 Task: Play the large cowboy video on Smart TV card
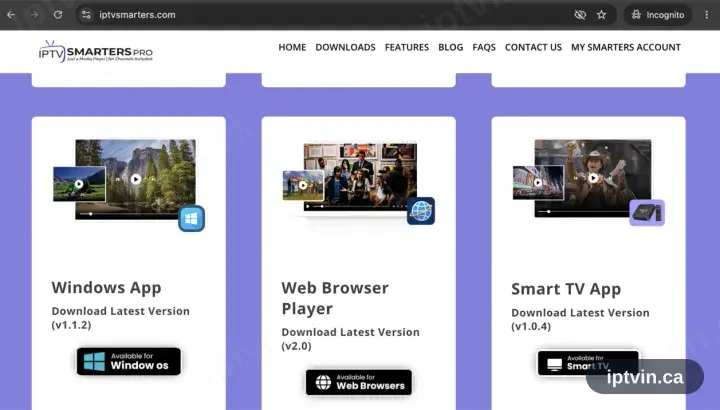click(593, 178)
